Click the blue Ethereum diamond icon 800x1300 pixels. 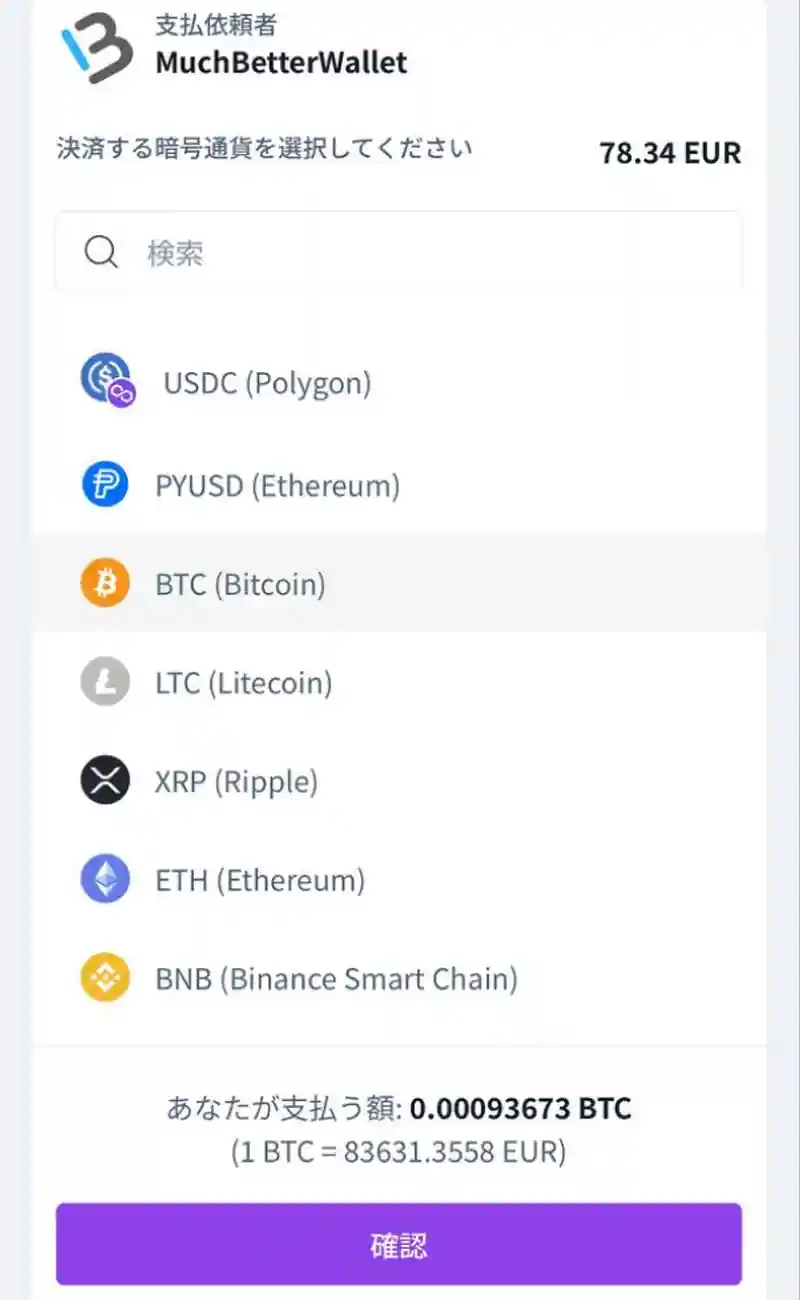(x=105, y=880)
